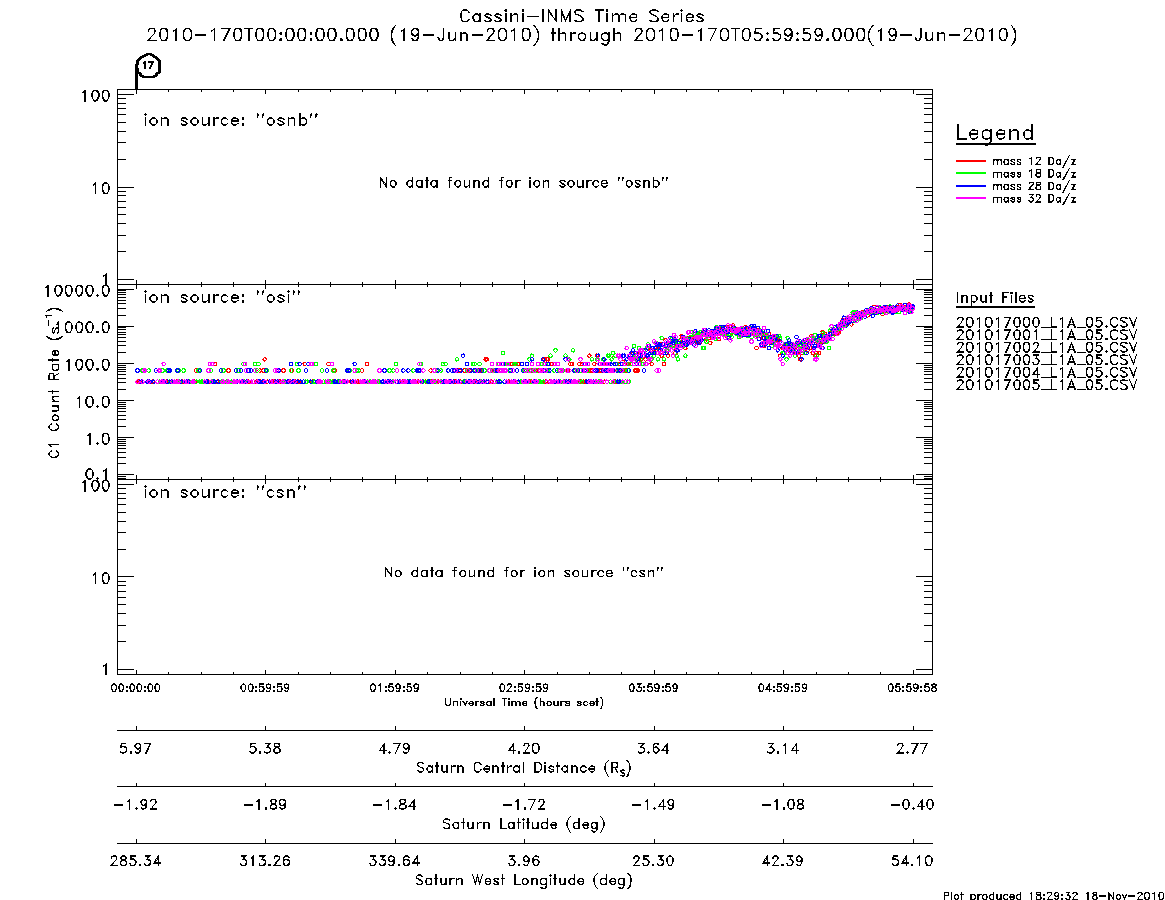Select file 201017001_L1A_05.CSV
The image size is (1165, 900).
coord(1046,335)
